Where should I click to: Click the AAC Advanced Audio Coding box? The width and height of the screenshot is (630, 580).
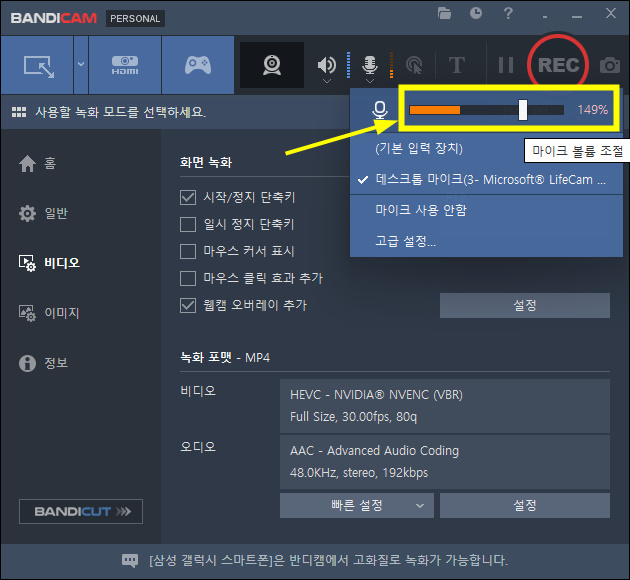pos(445,462)
